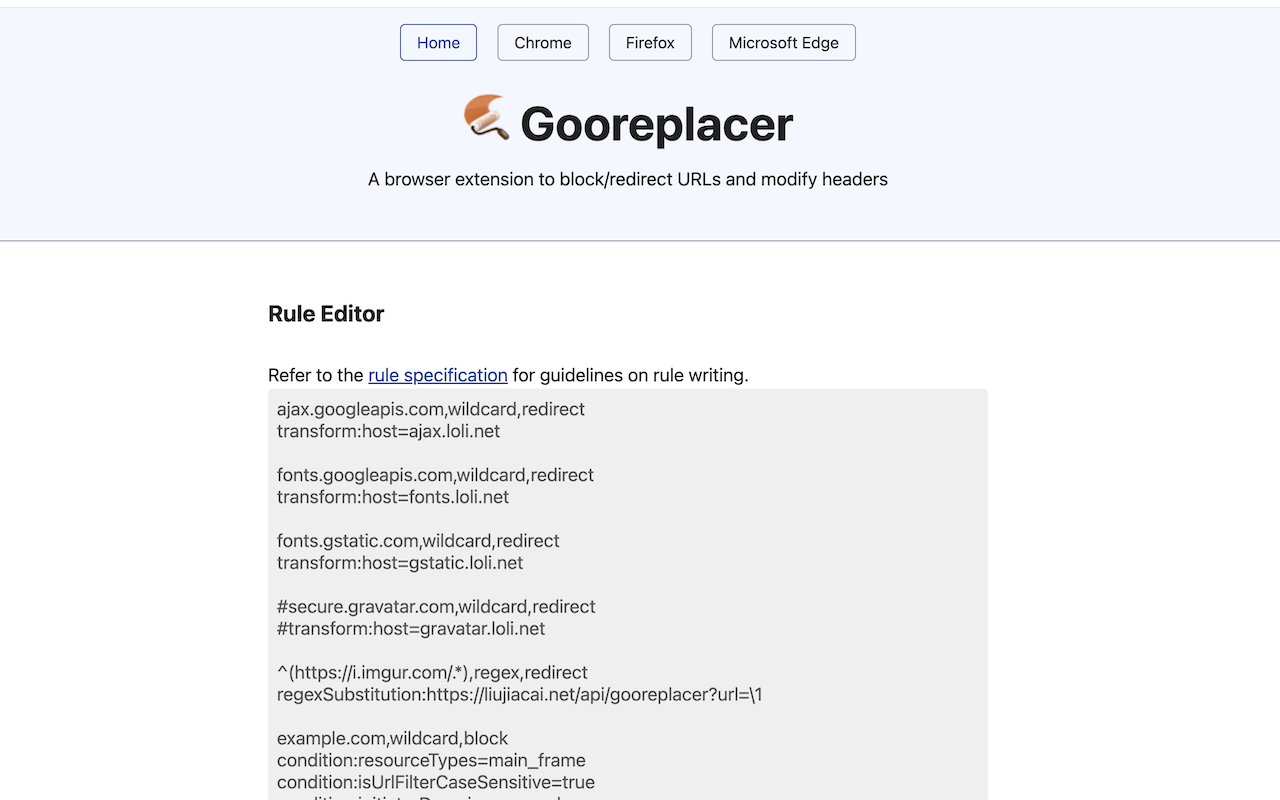The height and width of the screenshot is (800, 1280).
Task: Click the Gooreplacer title heading
Action: [655, 123]
